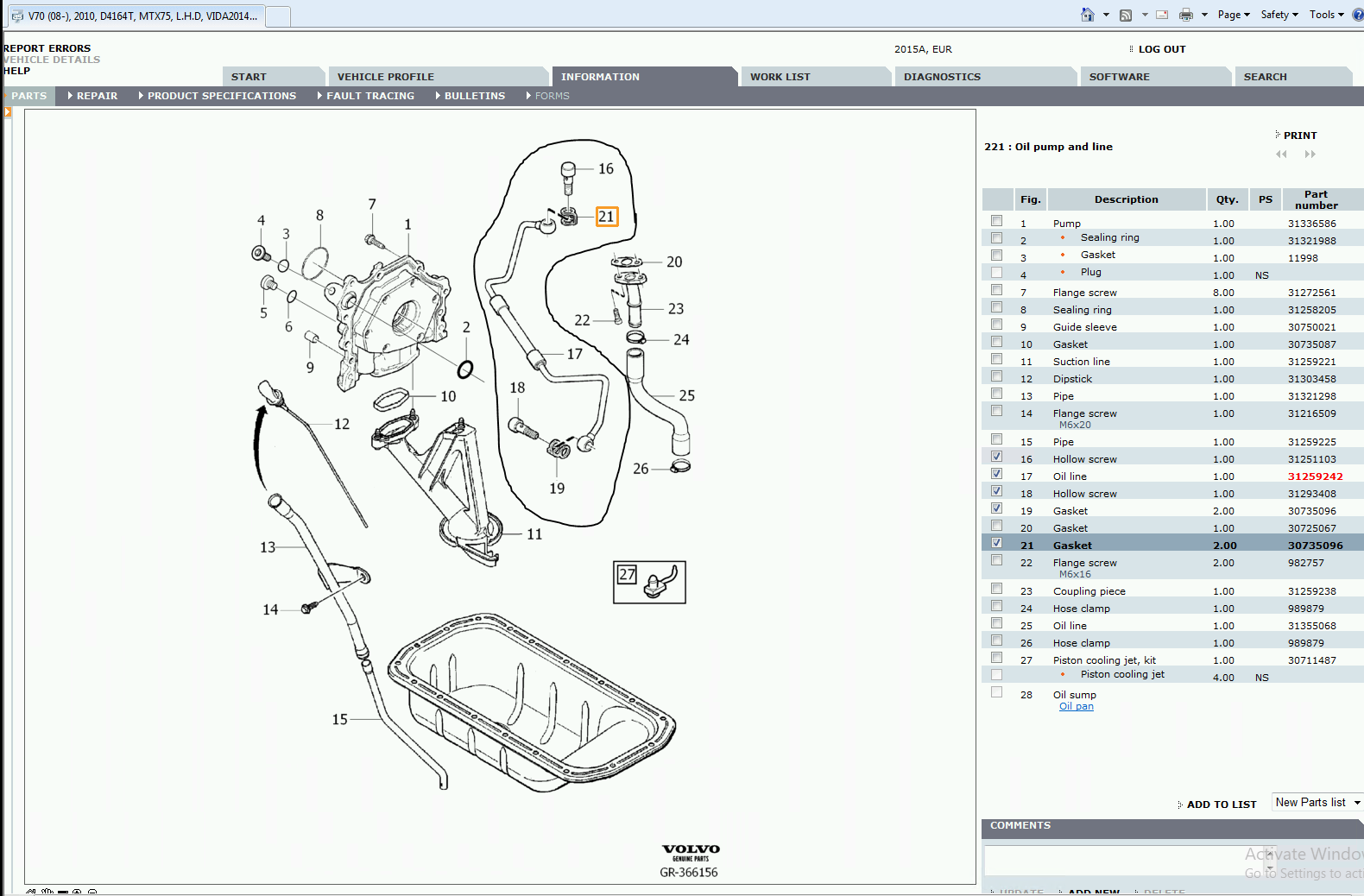Viewport: 1364px width, 896px height.
Task: Uncheck the Fig 17 Oil line checkbox
Action: click(997, 474)
